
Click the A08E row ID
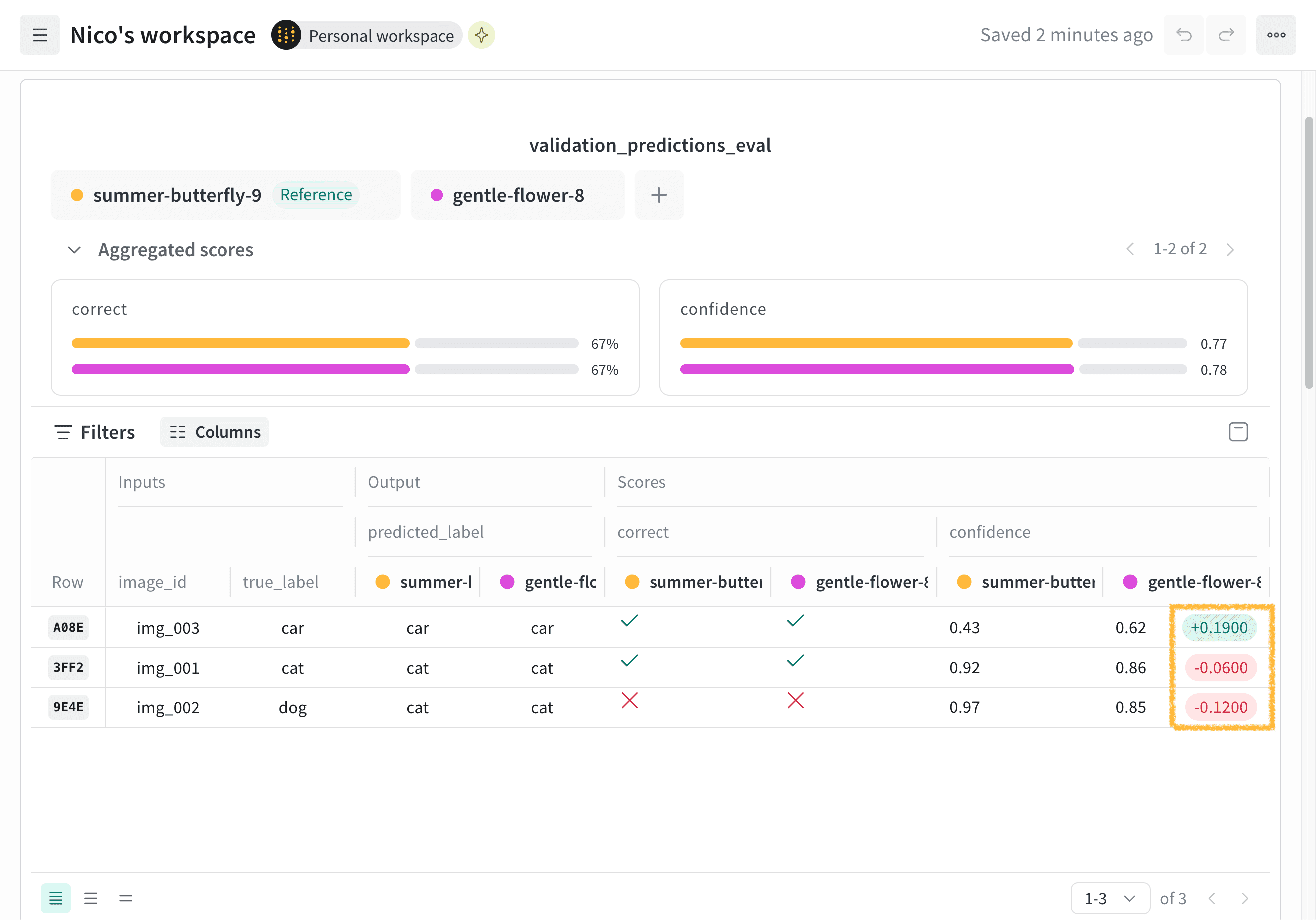coord(68,627)
